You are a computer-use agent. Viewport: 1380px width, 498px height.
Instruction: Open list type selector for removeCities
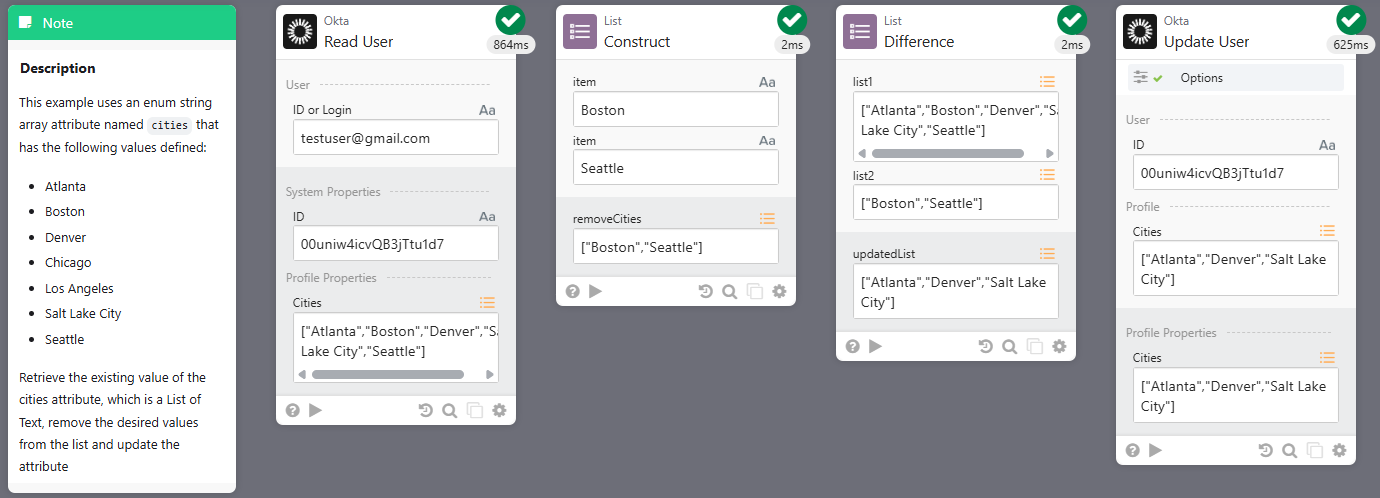767,218
